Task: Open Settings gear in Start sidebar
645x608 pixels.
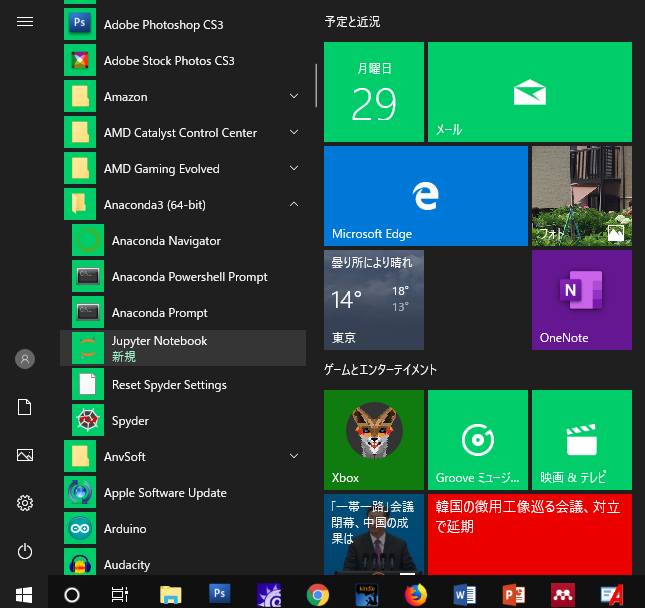Action: [x=25, y=503]
